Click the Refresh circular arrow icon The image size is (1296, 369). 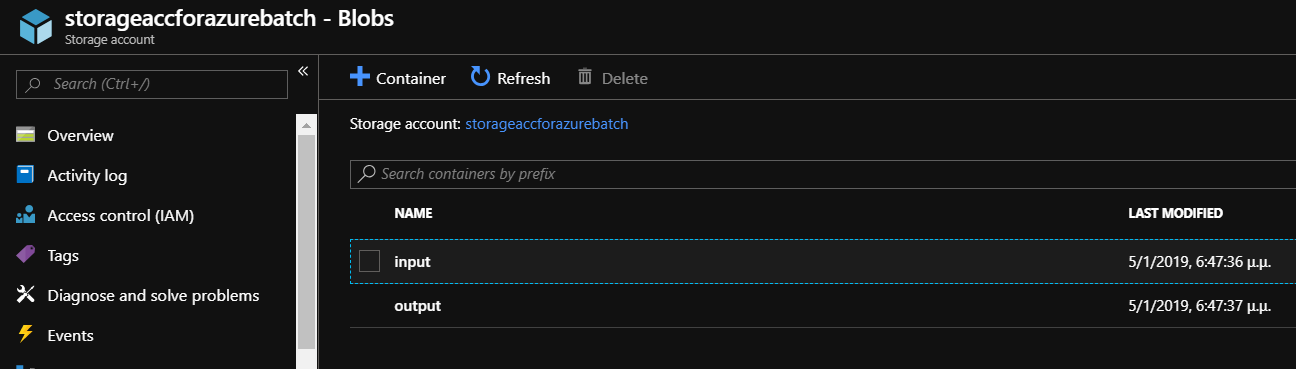(480, 77)
